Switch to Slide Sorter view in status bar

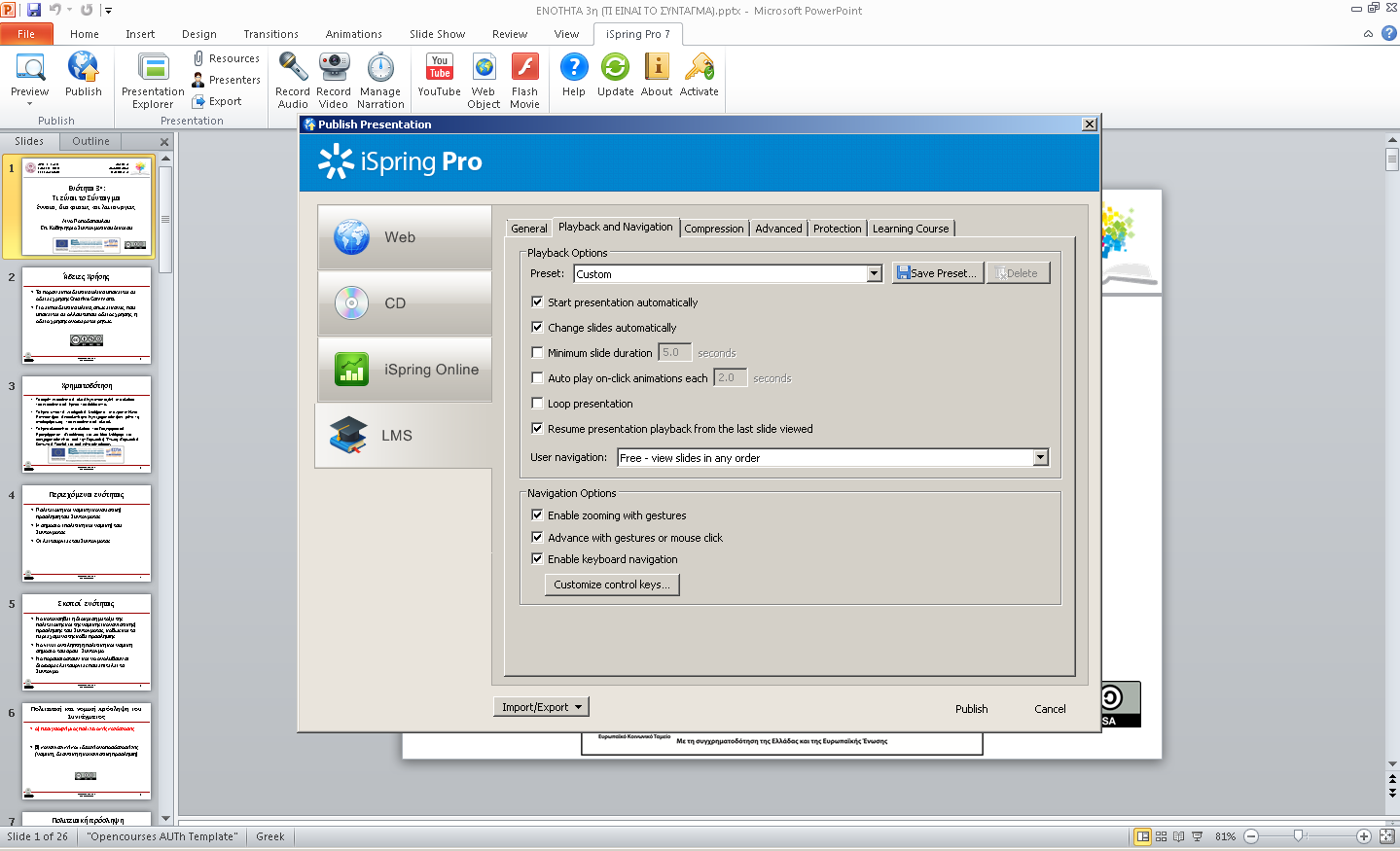pos(1161,836)
